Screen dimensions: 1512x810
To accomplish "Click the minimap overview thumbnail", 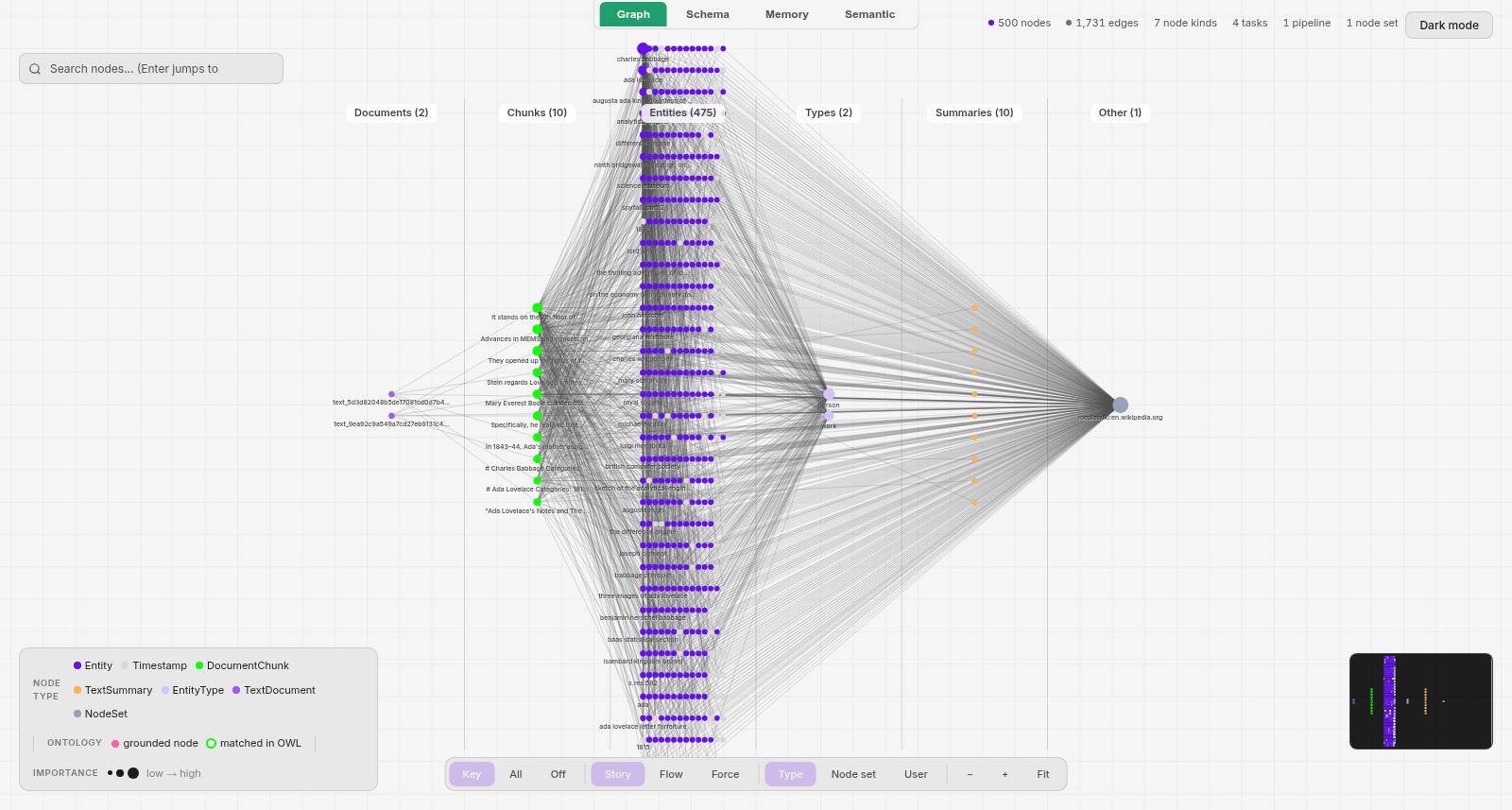I will (1421, 701).
